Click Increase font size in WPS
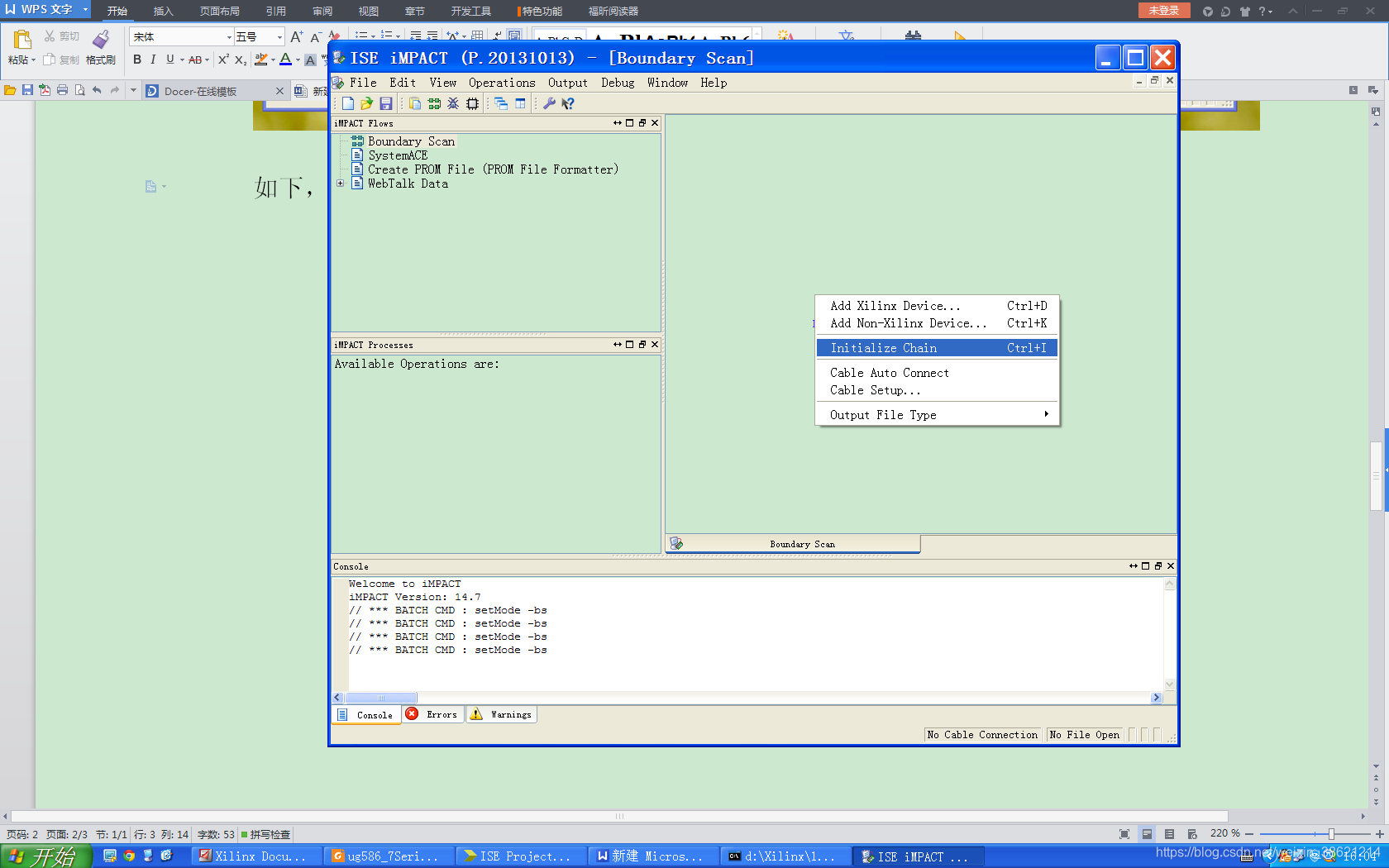The image size is (1389, 868). (296, 37)
